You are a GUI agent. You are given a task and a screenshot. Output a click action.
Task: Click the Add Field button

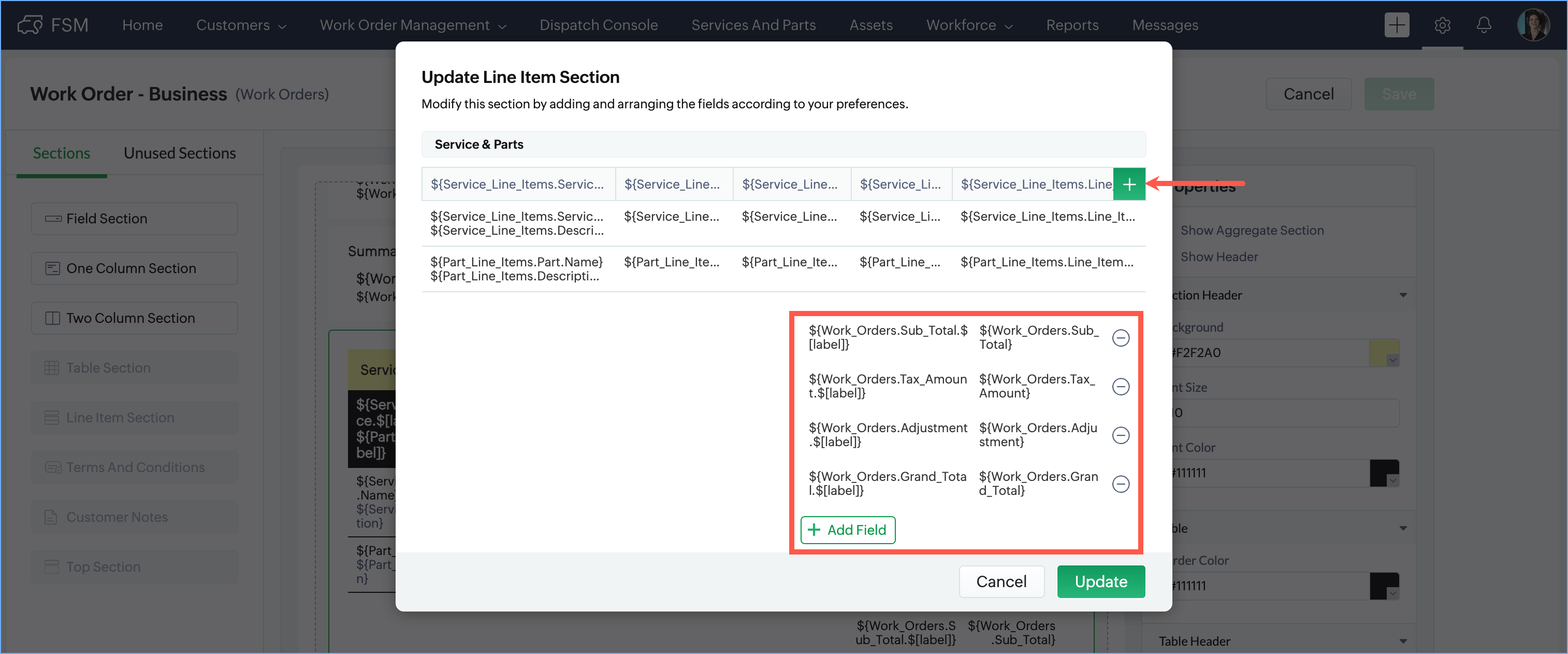tap(847, 530)
